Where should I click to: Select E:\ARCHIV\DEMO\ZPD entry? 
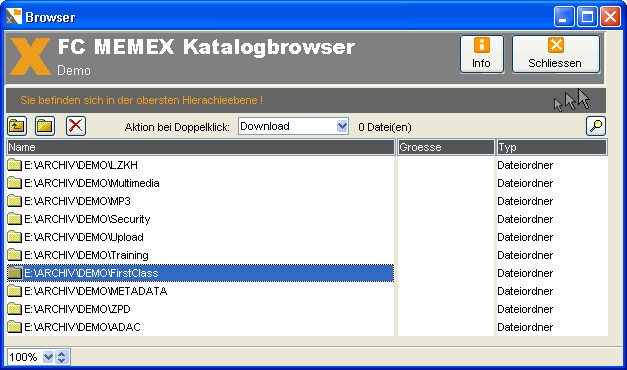click(77, 309)
